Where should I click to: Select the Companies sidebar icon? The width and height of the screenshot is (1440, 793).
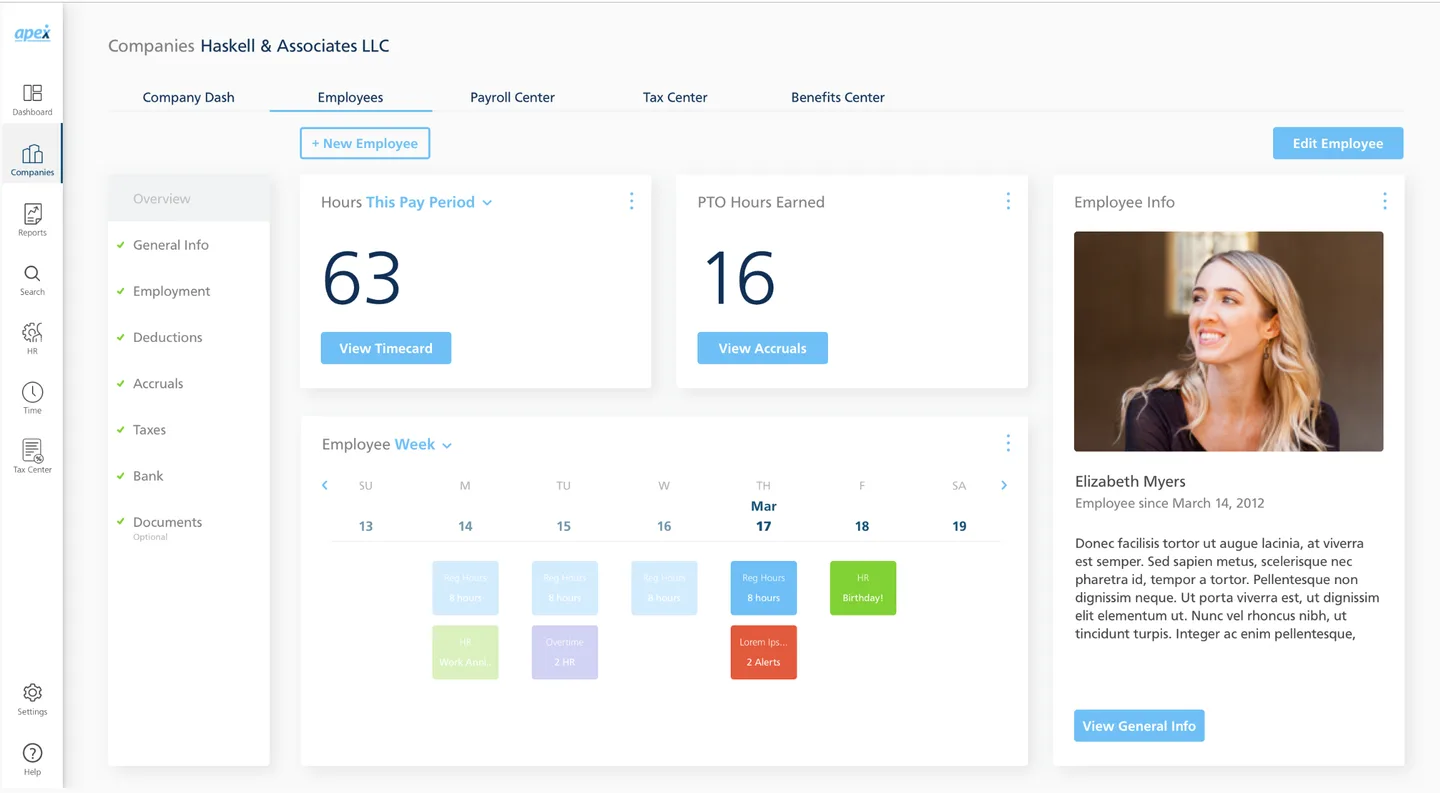pyautogui.click(x=32, y=157)
